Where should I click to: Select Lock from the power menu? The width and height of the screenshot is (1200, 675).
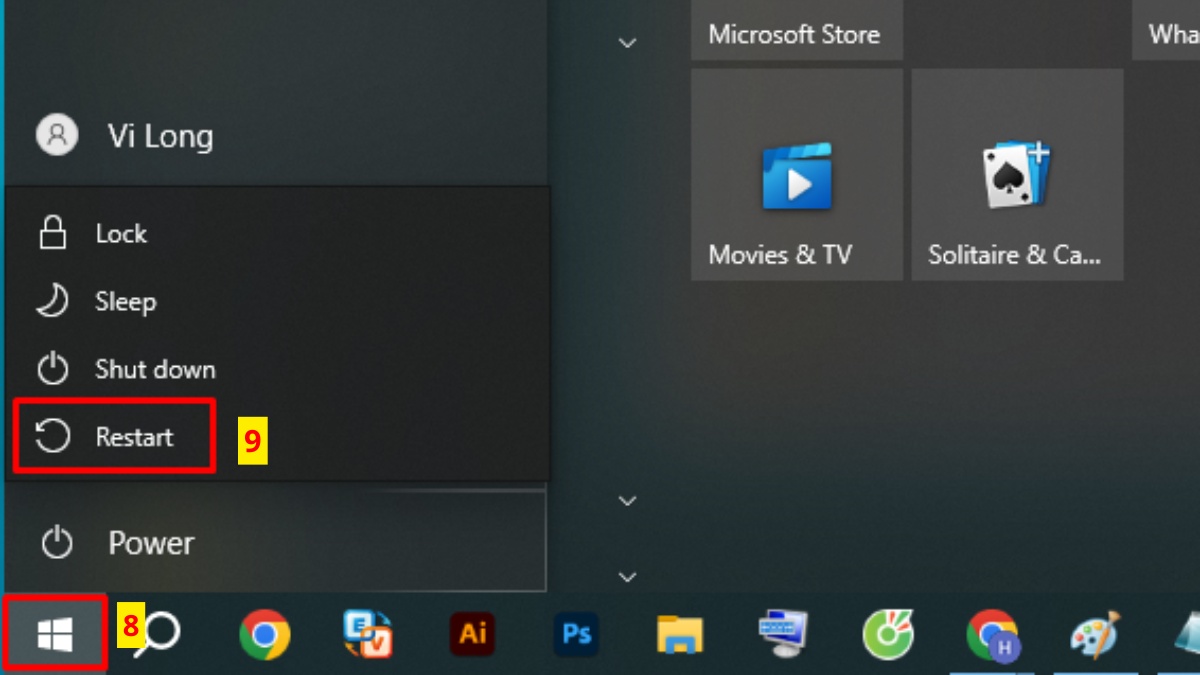(276, 234)
